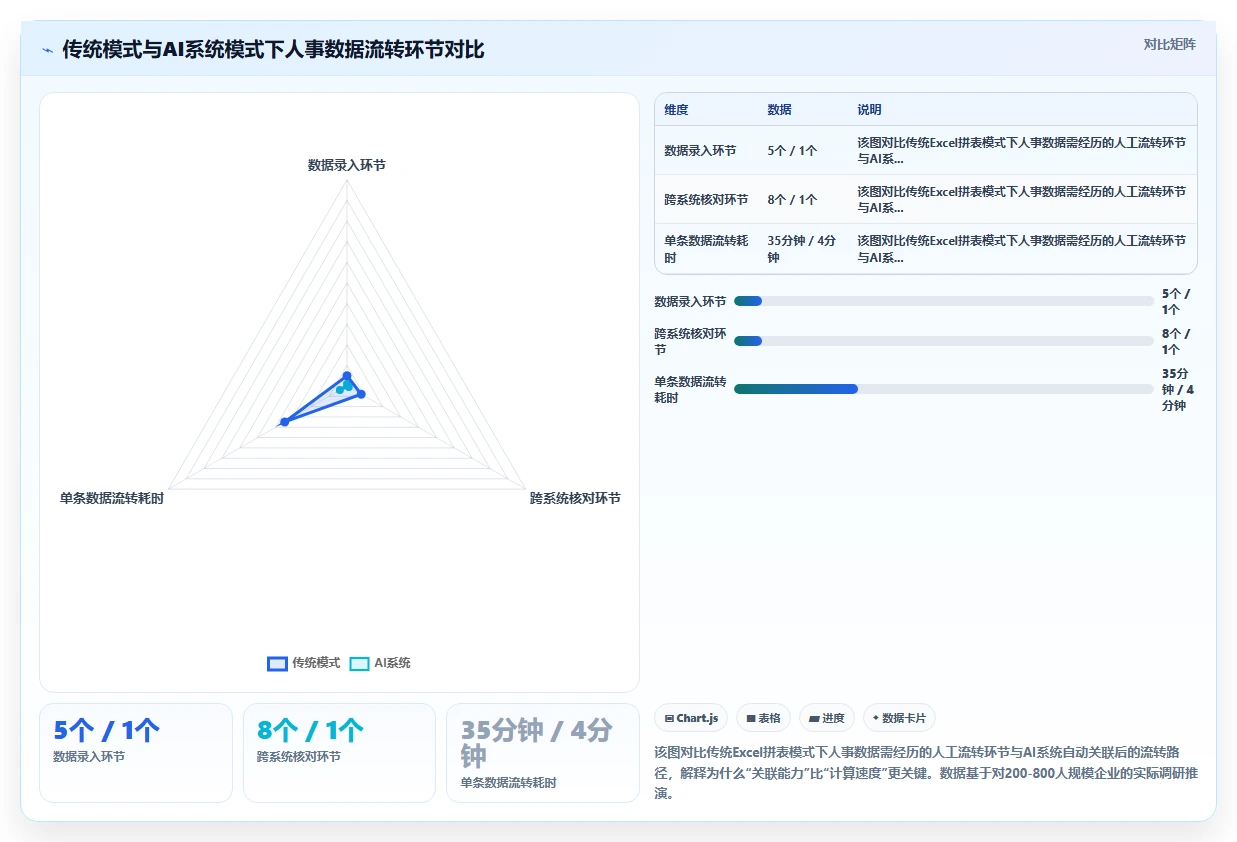
Task: Toggle AI系统 legend in the radar chart
Action: coord(380,663)
